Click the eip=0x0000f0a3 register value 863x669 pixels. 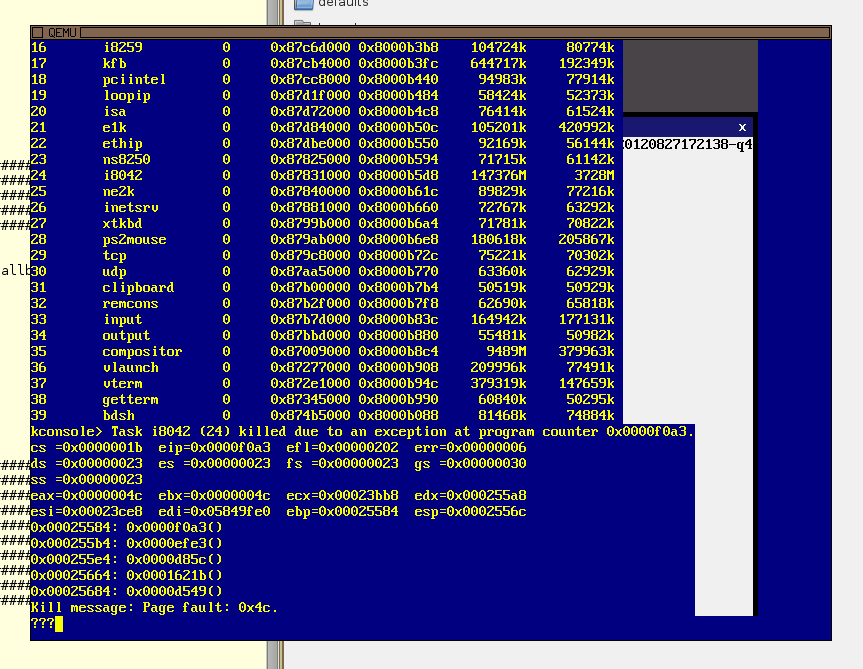point(215,447)
